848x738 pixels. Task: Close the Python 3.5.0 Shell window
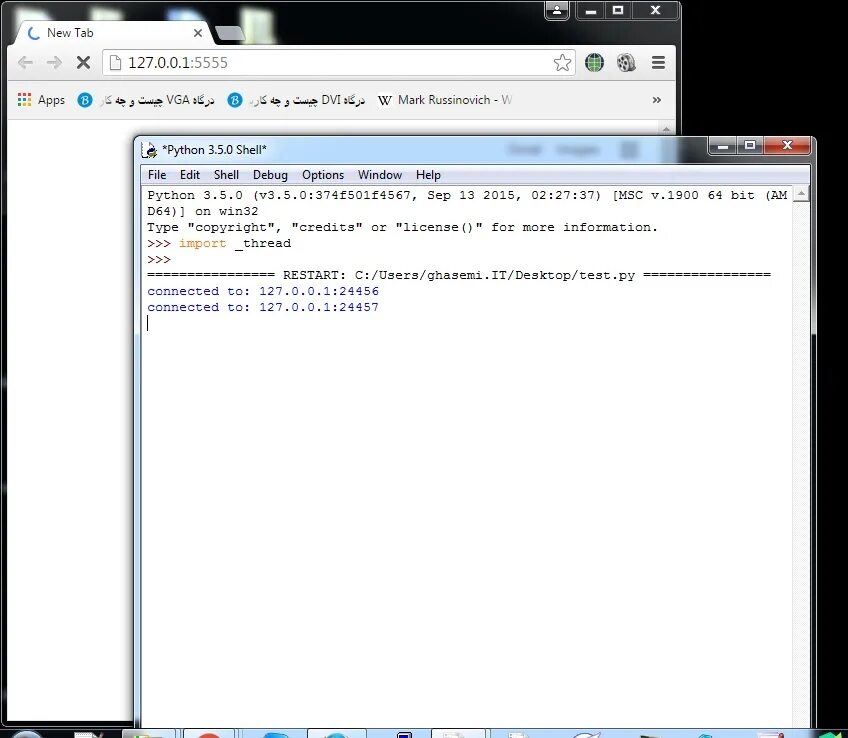pos(787,146)
